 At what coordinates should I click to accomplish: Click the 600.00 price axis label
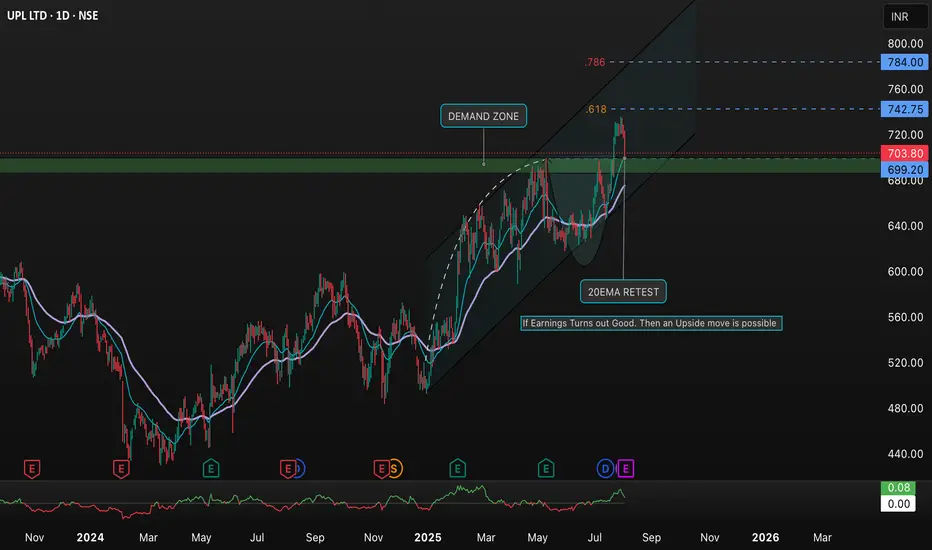coord(905,271)
